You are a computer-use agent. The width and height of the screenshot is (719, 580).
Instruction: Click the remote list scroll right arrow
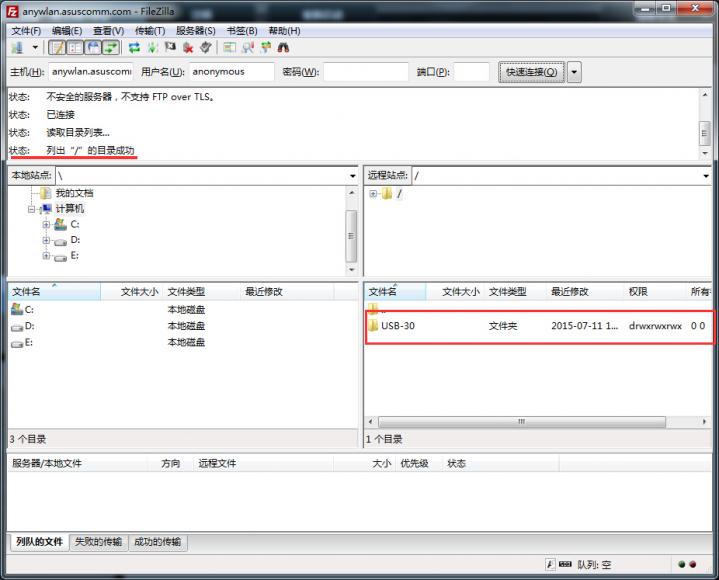[x=705, y=421]
